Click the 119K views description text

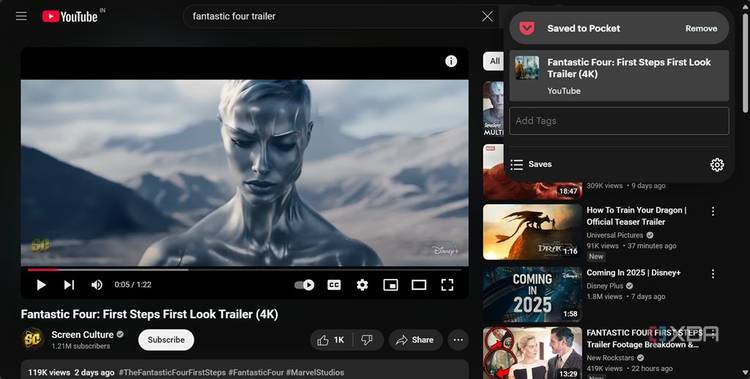tap(71, 372)
